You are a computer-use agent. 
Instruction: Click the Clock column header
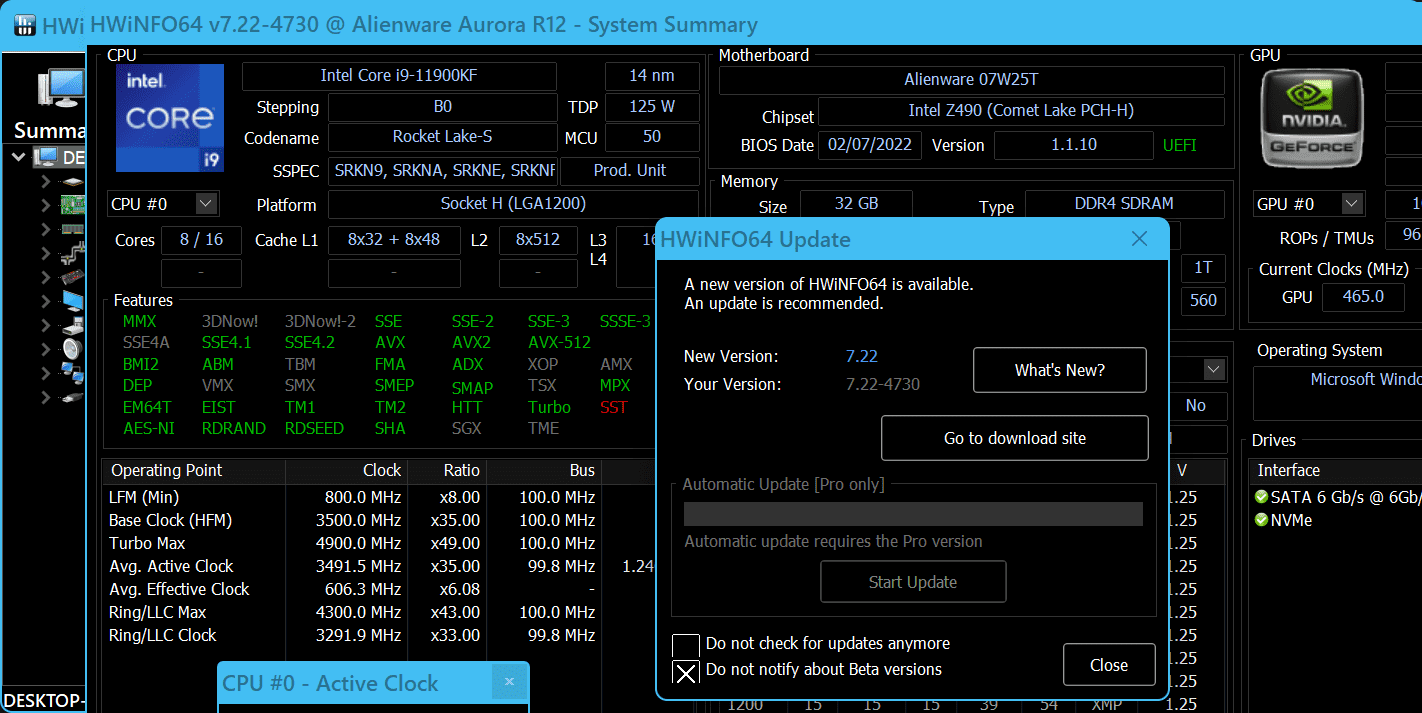tap(347, 470)
